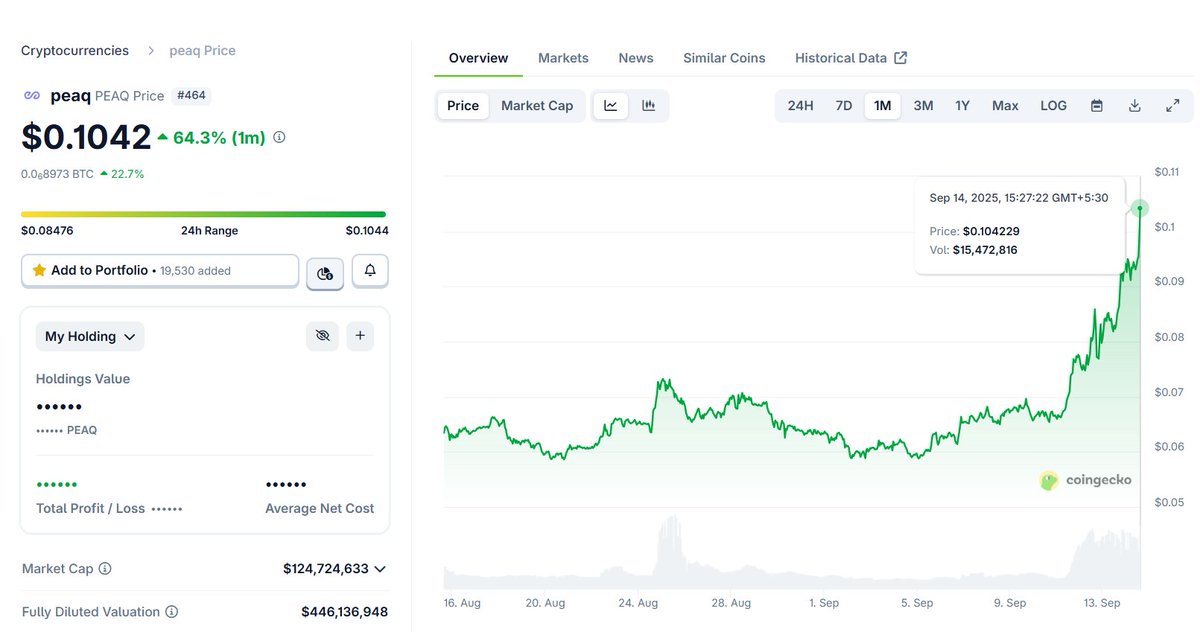Click the 13. Sep date axis label
Viewport: 1200px width, 632px height.
[1102, 603]
